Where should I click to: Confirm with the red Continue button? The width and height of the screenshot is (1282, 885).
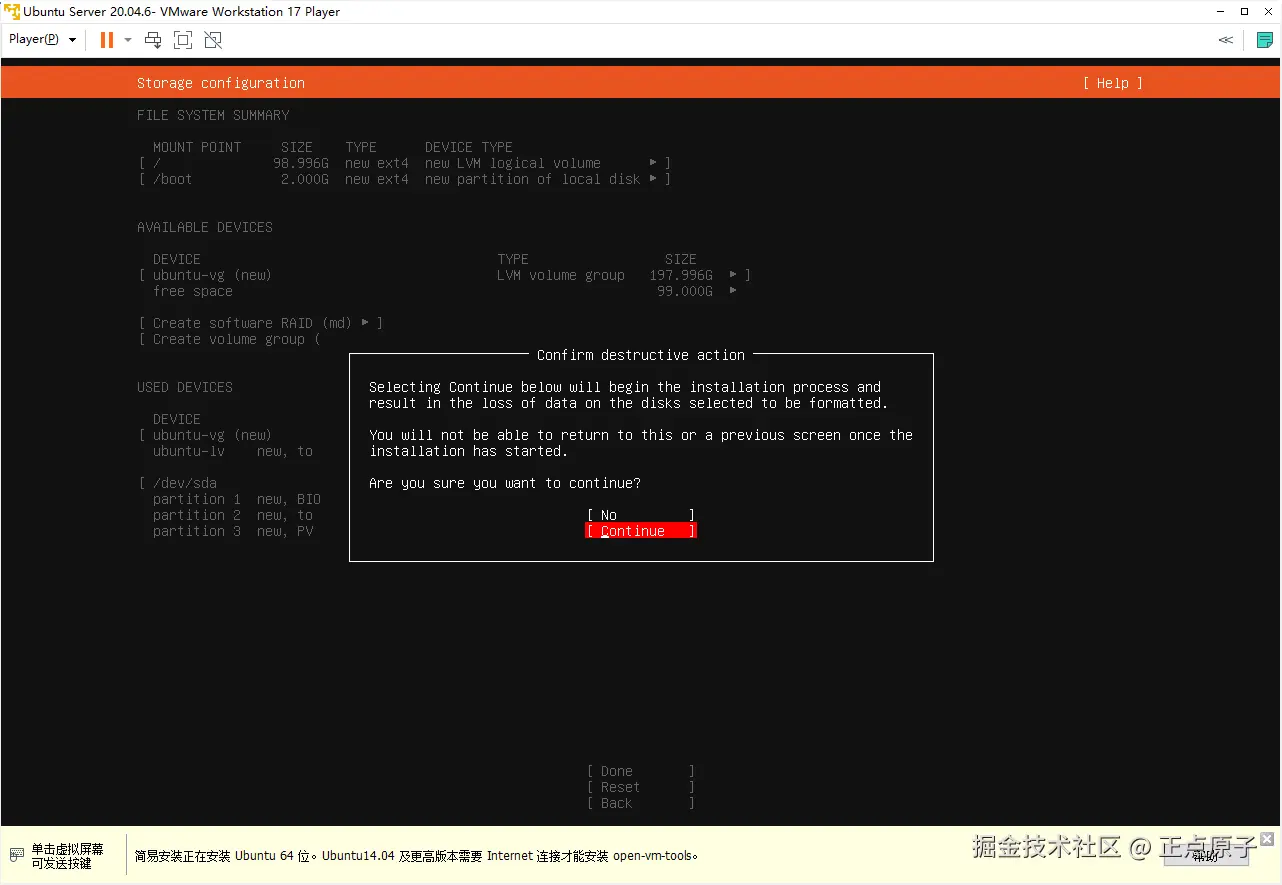pyautogui.click(x=641, y=531)
